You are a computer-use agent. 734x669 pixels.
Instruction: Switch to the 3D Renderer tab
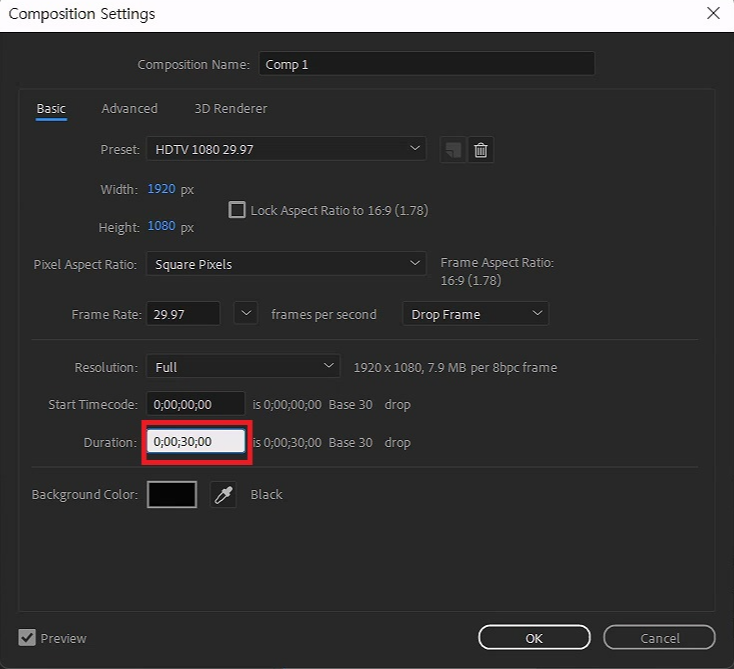[231, 109]
